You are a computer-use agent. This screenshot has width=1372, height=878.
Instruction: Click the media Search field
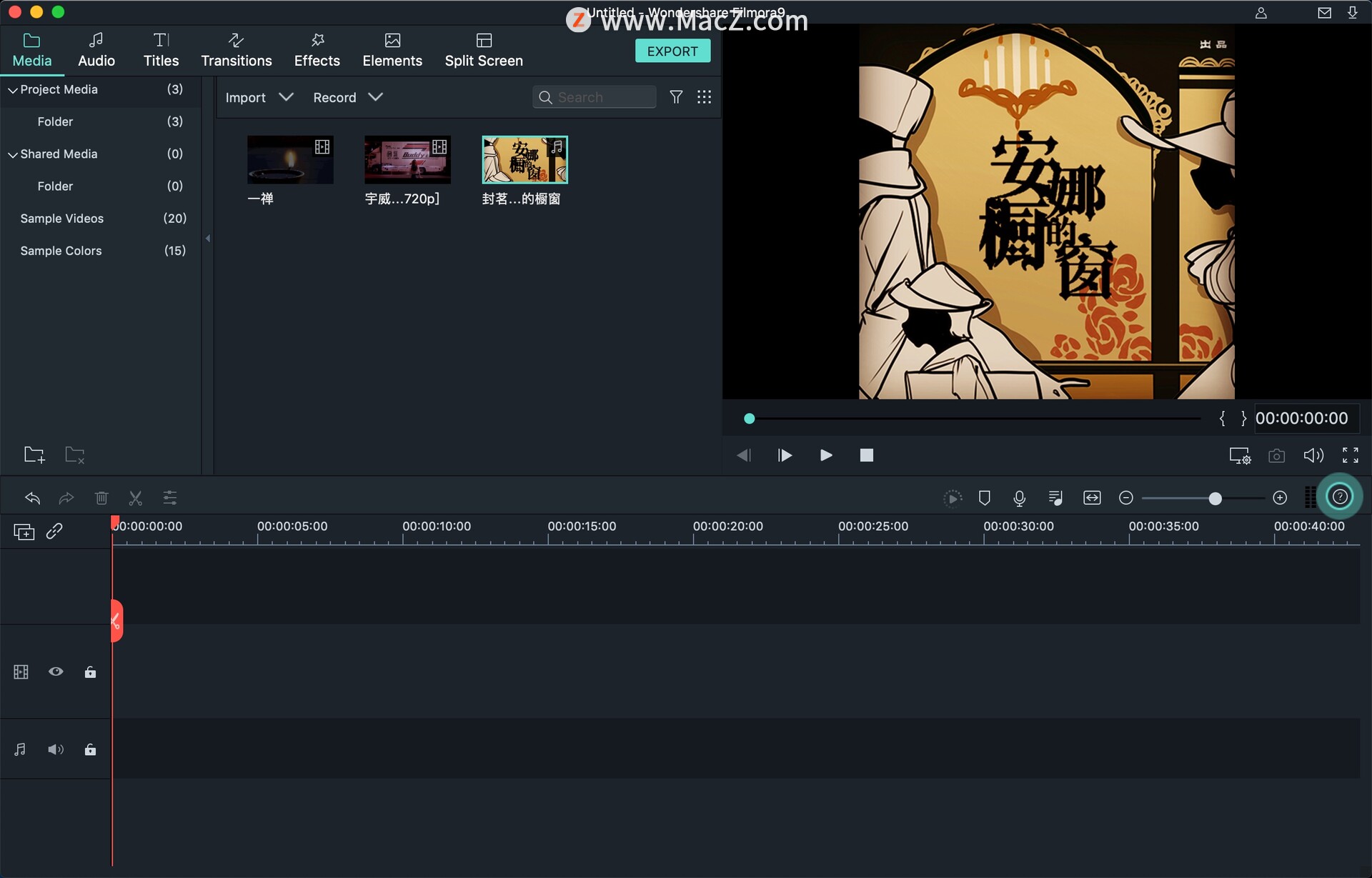pos(595,97)
